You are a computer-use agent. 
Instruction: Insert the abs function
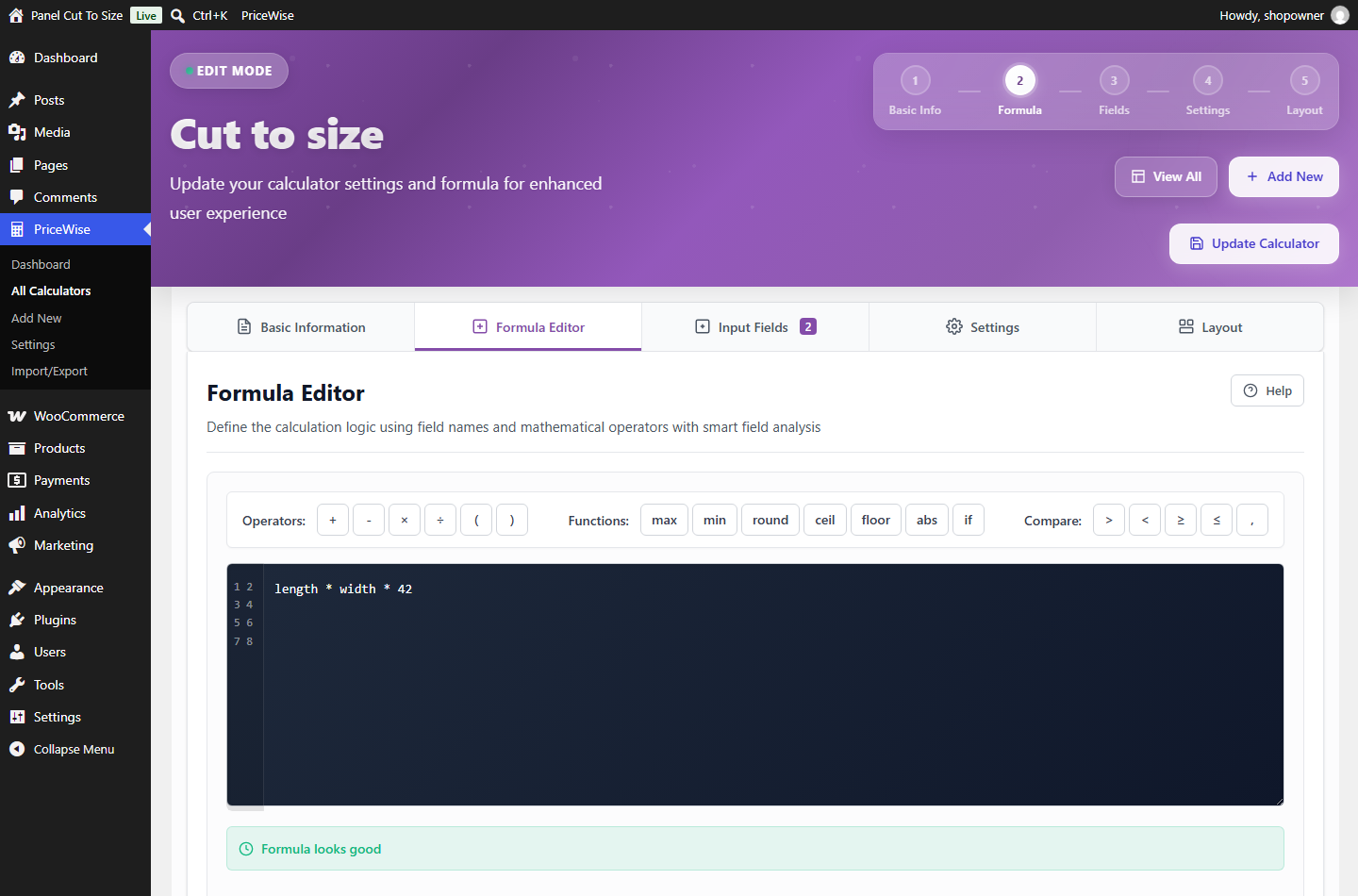pyautogui.click(x=927, y=520)
